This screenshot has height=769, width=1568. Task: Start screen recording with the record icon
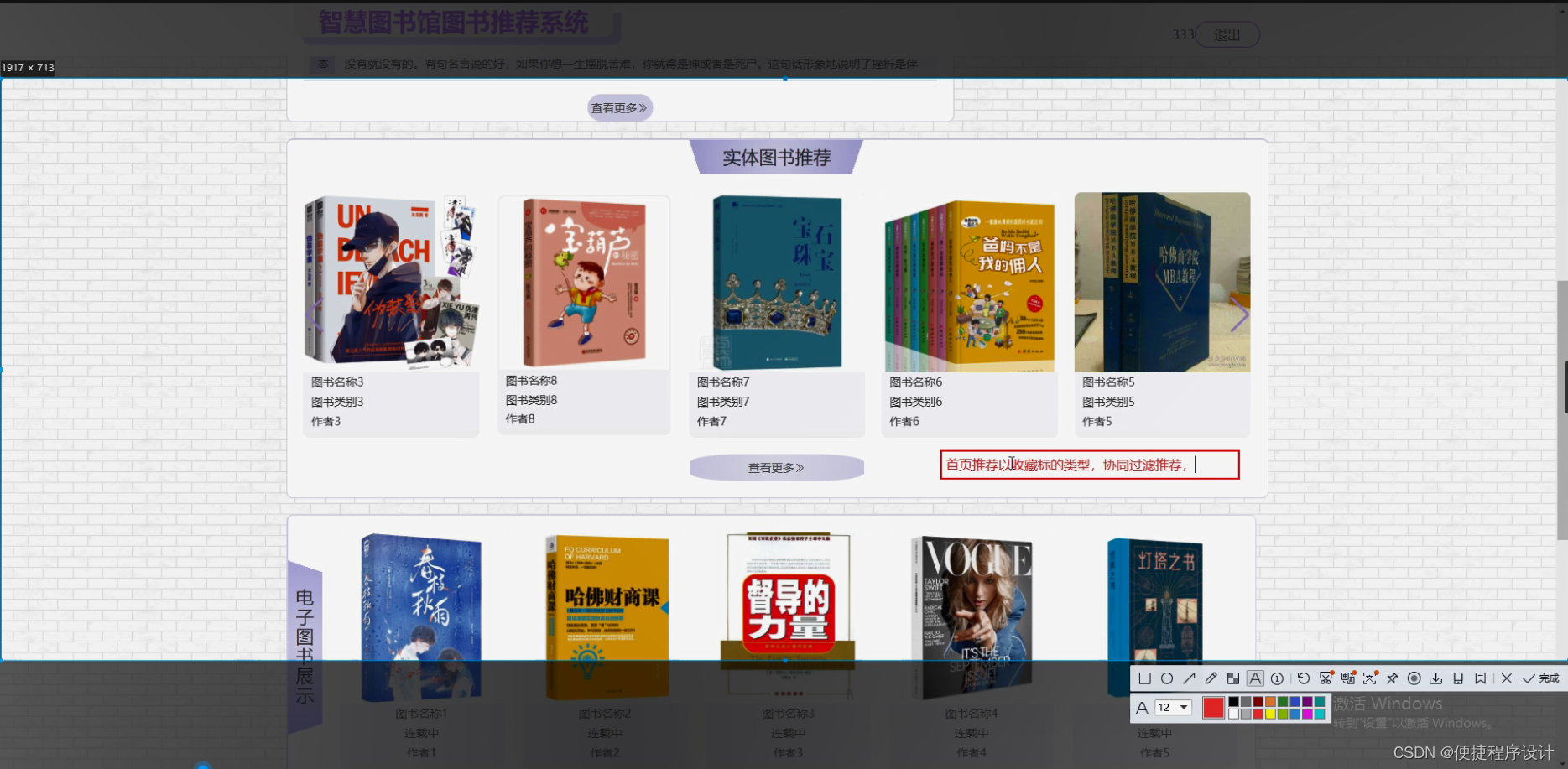point(1414,678)
